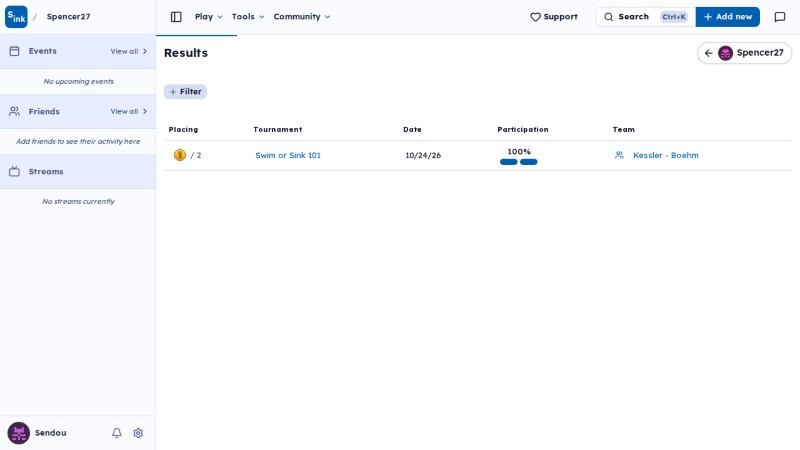
Task: View all Friends
Action: click(129, 111)
